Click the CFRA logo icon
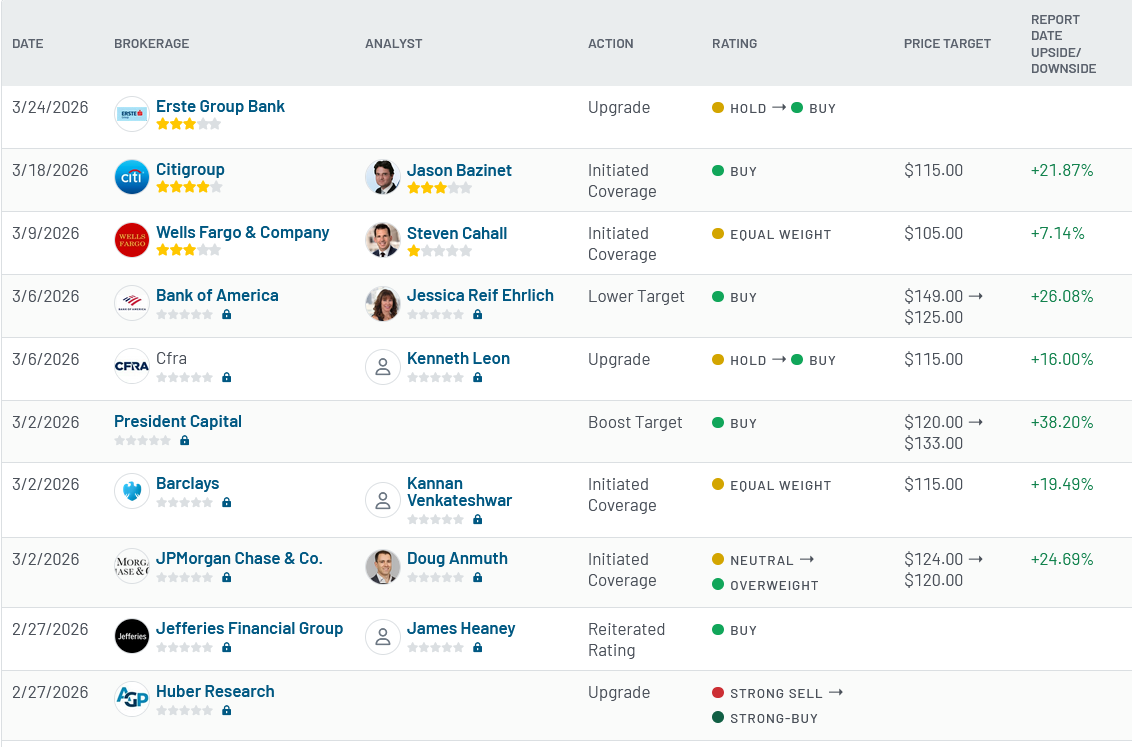Screen dimensions: 1132x747 (x=132, y=366)
